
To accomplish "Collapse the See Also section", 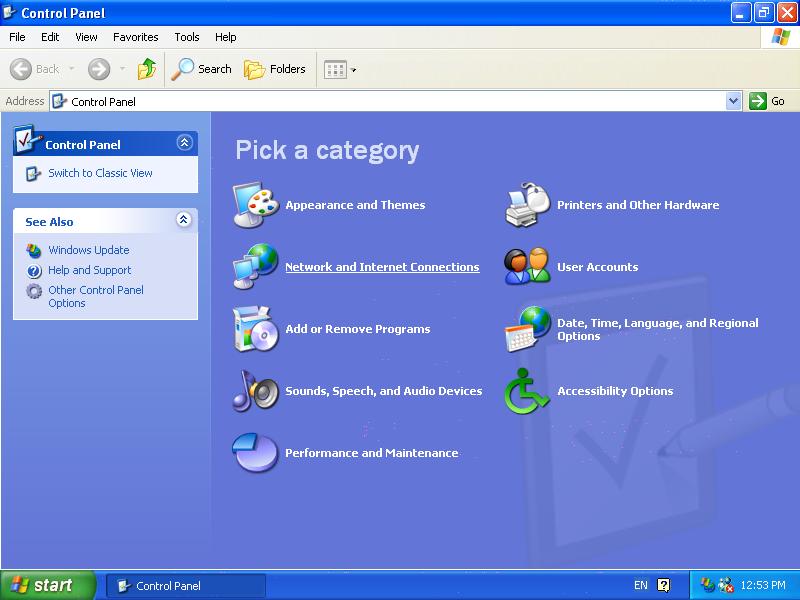I will 184,220.
